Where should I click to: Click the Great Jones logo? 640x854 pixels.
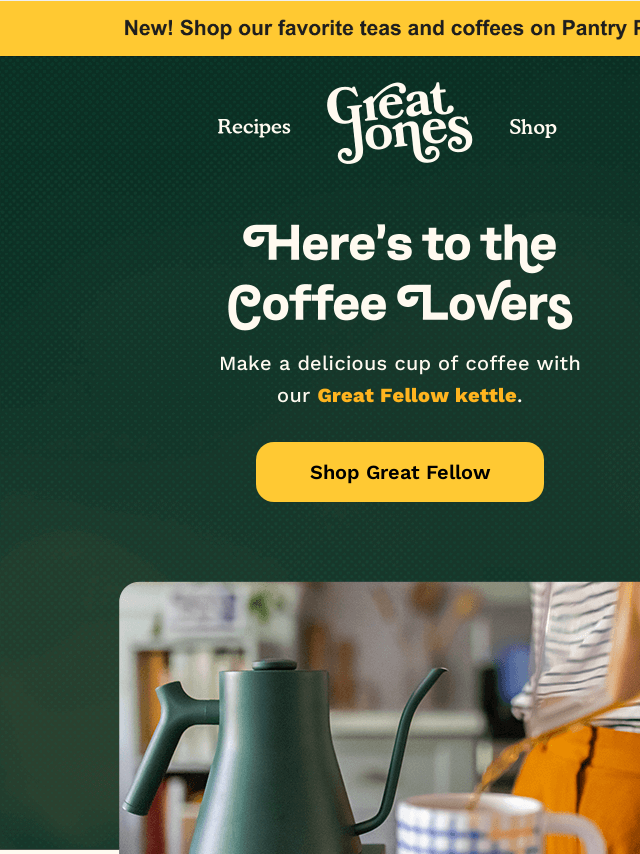pyautogui.click(x=399, y=124)
